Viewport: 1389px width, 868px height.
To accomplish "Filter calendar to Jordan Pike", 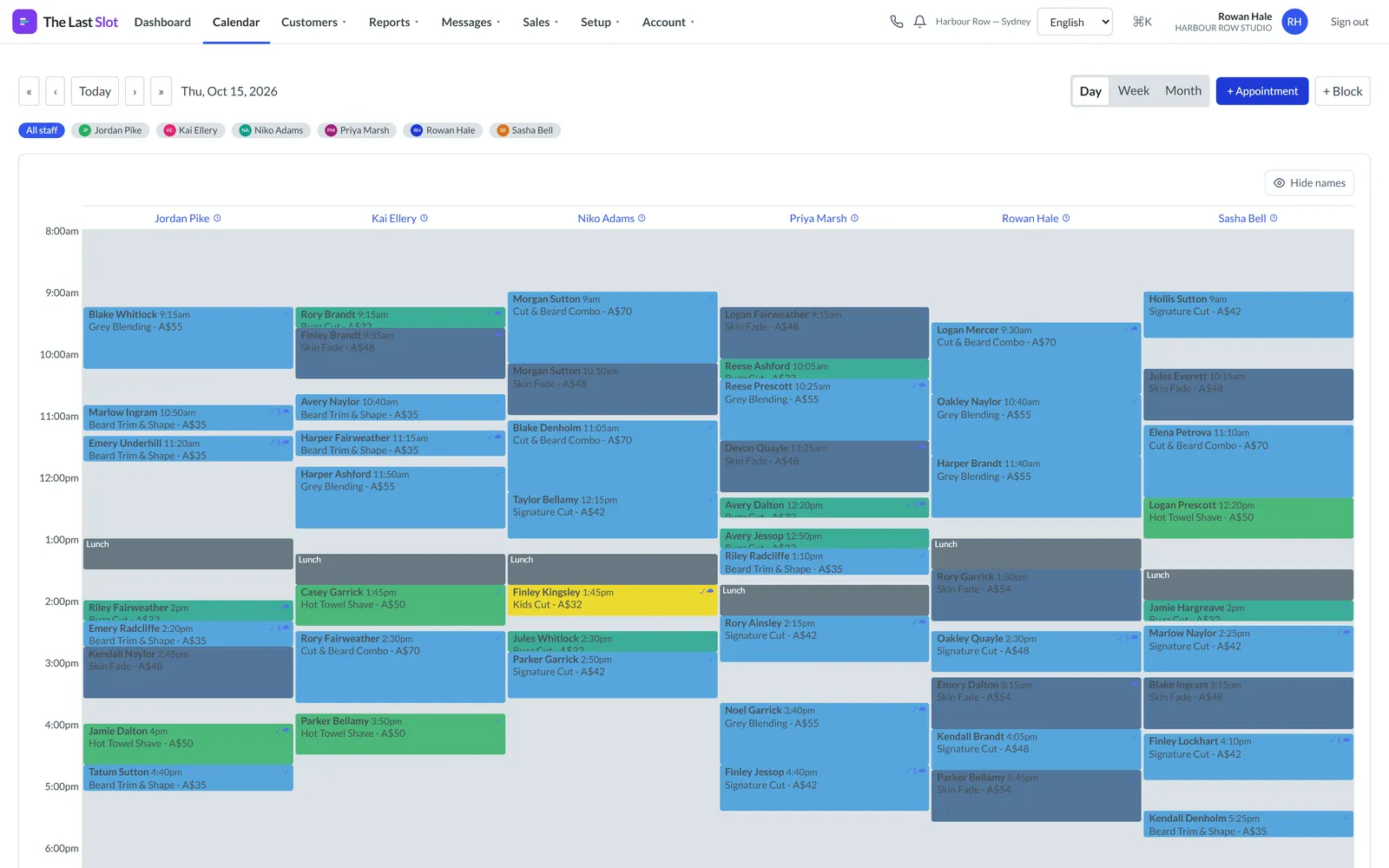I will [110, 130].
